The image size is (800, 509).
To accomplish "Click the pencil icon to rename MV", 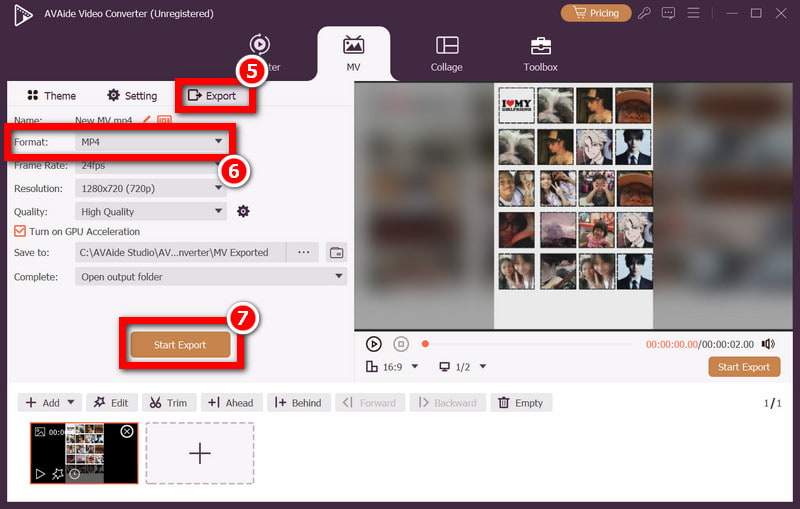I will click(x=147, y=120).
